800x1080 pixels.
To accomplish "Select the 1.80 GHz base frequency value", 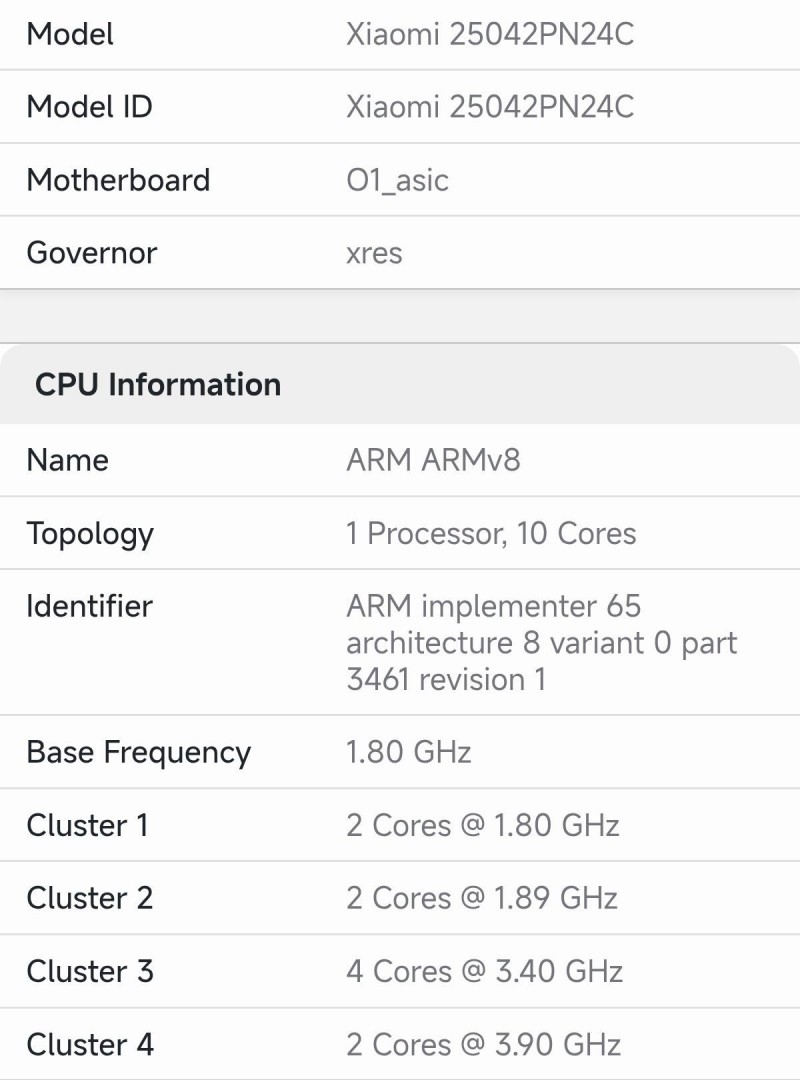I will [408, 752].
